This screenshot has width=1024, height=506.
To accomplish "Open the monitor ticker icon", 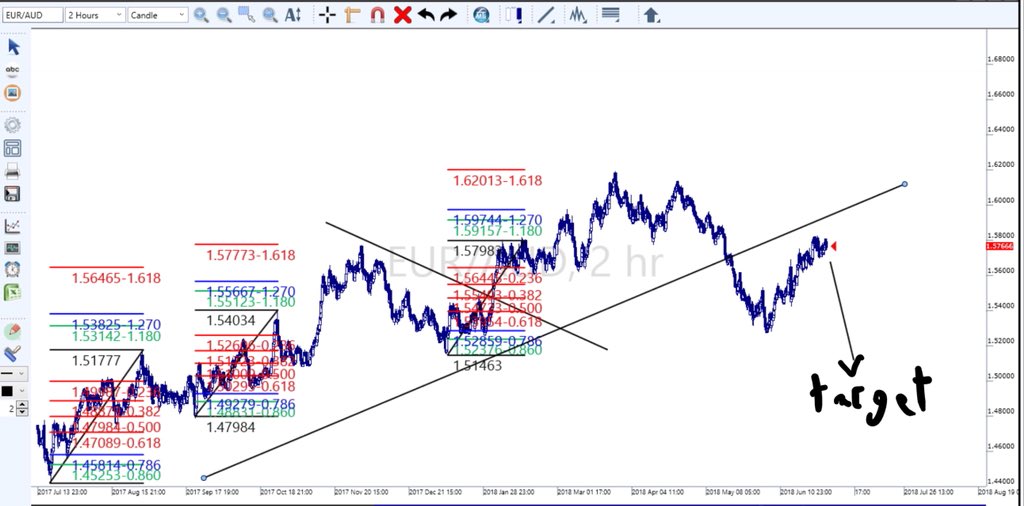I will (x=12, y=248).
